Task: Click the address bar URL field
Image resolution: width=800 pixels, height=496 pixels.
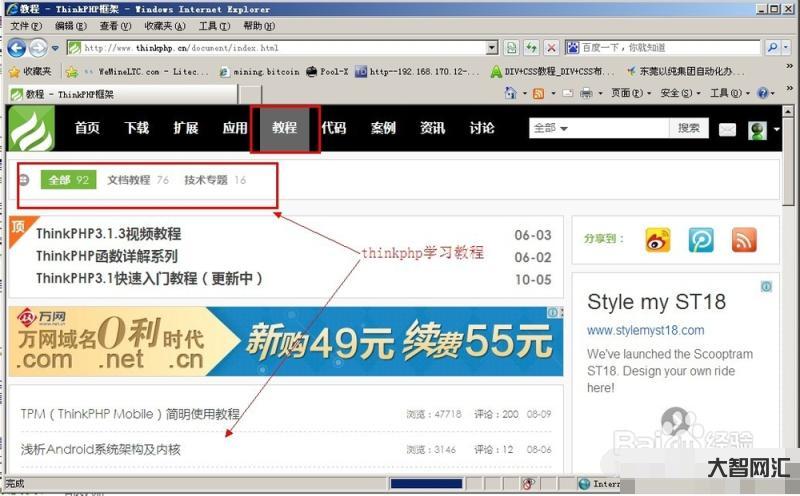Action: coord(283,48)
